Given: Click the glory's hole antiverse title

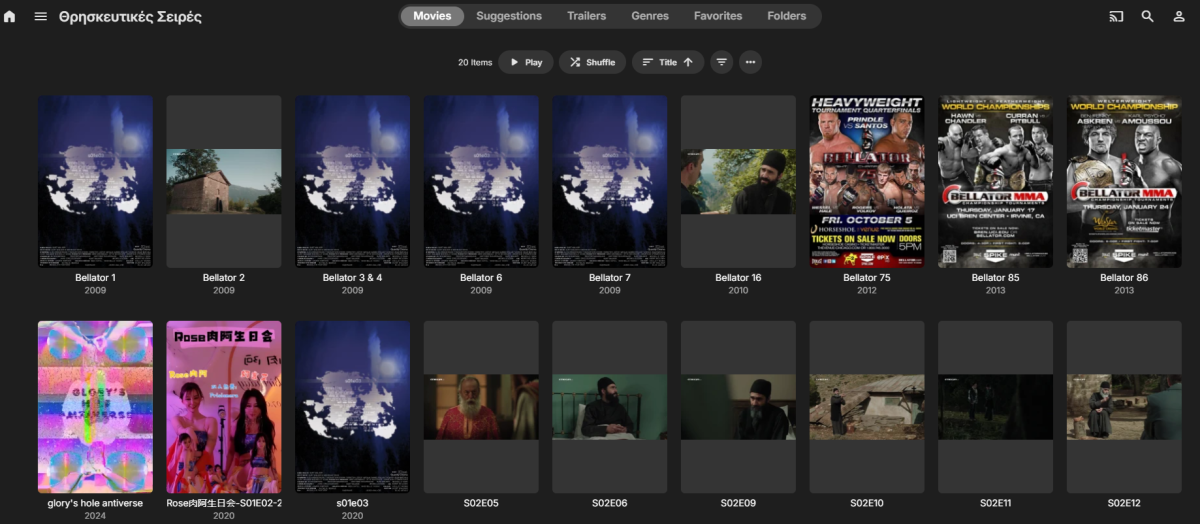Looking at the screenshot, I should click(95, 503).
